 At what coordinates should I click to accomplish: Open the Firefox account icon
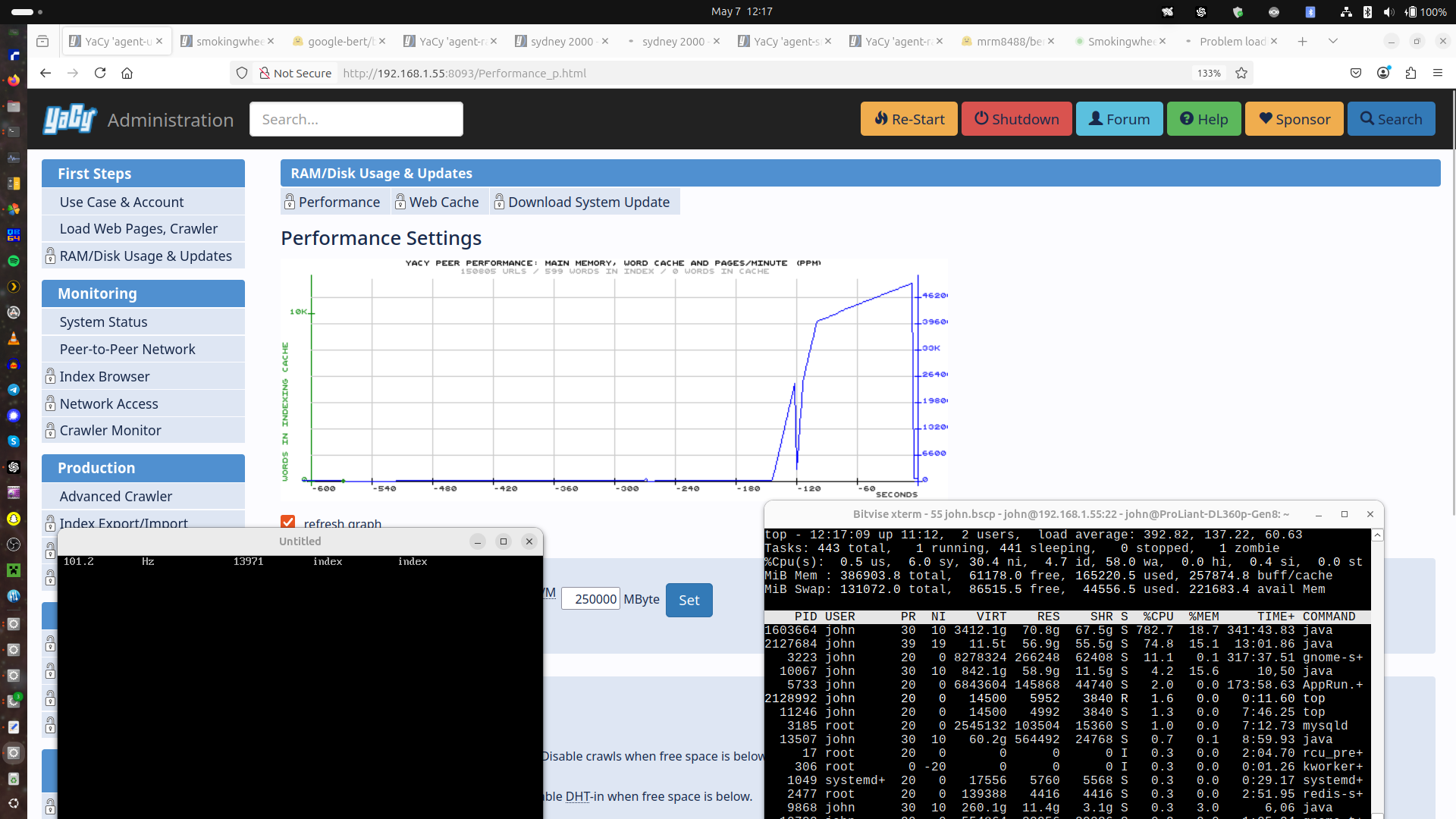coord(1383,73)
